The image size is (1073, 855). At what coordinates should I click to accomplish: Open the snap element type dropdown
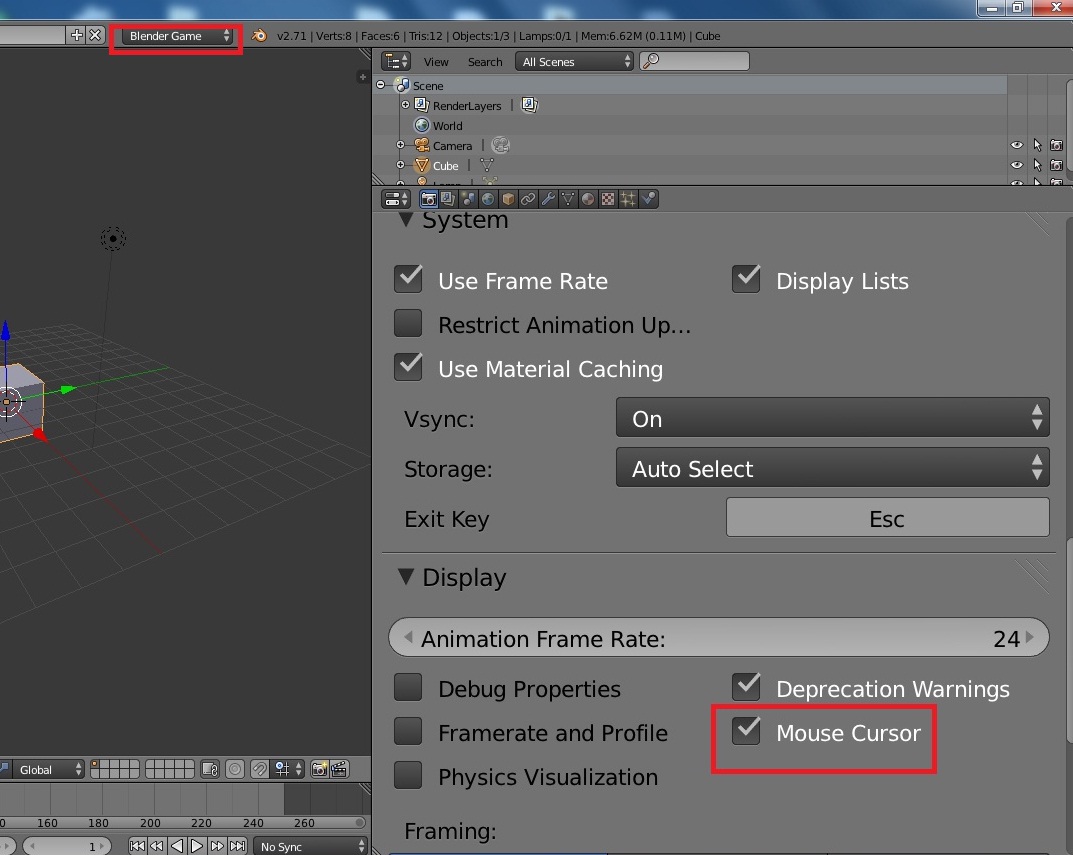point(289,769)
